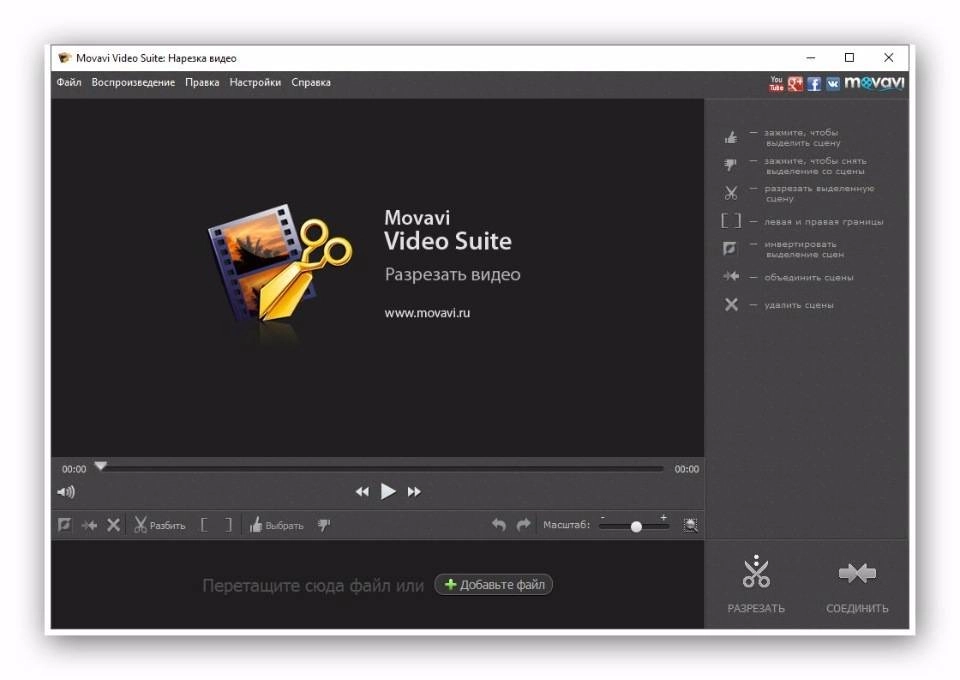Image resolution: width=960 pixels, height=680 pixels.
Task: Click the 'объединить сцены' hint text
Action: pos(808,277)
